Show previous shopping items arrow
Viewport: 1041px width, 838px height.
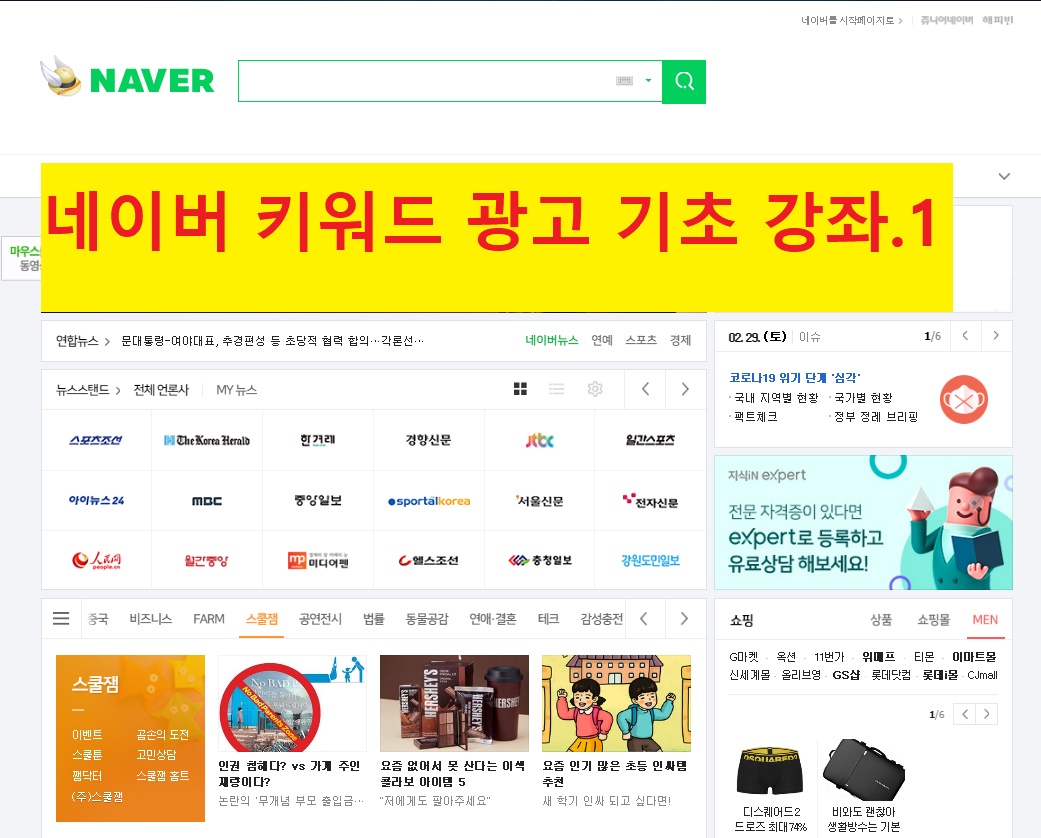[x=965, y=714]
